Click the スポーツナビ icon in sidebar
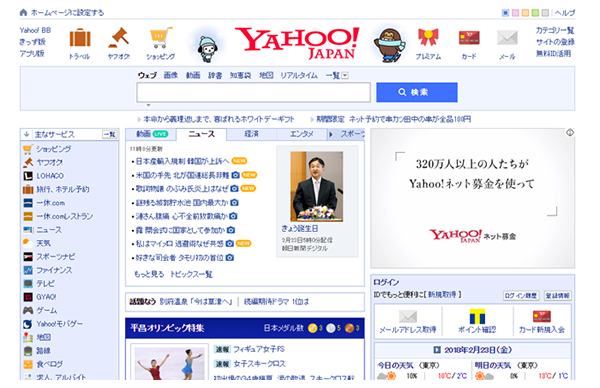The height and width of the screenshot is (388, 600). click(28, 256)
